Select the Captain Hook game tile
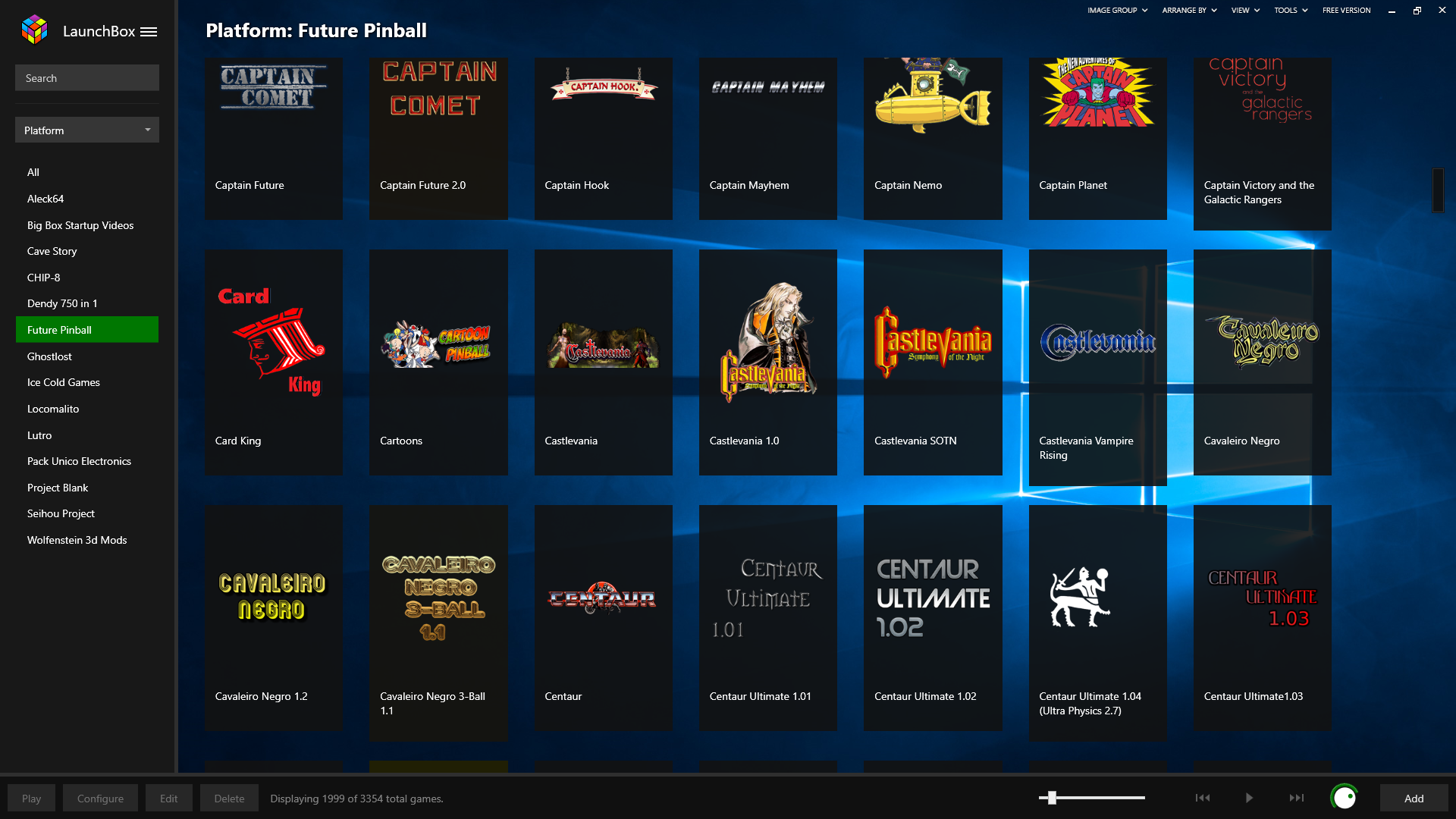The width and height of the screenshot is (1456, 819). [x=603, y=139]
